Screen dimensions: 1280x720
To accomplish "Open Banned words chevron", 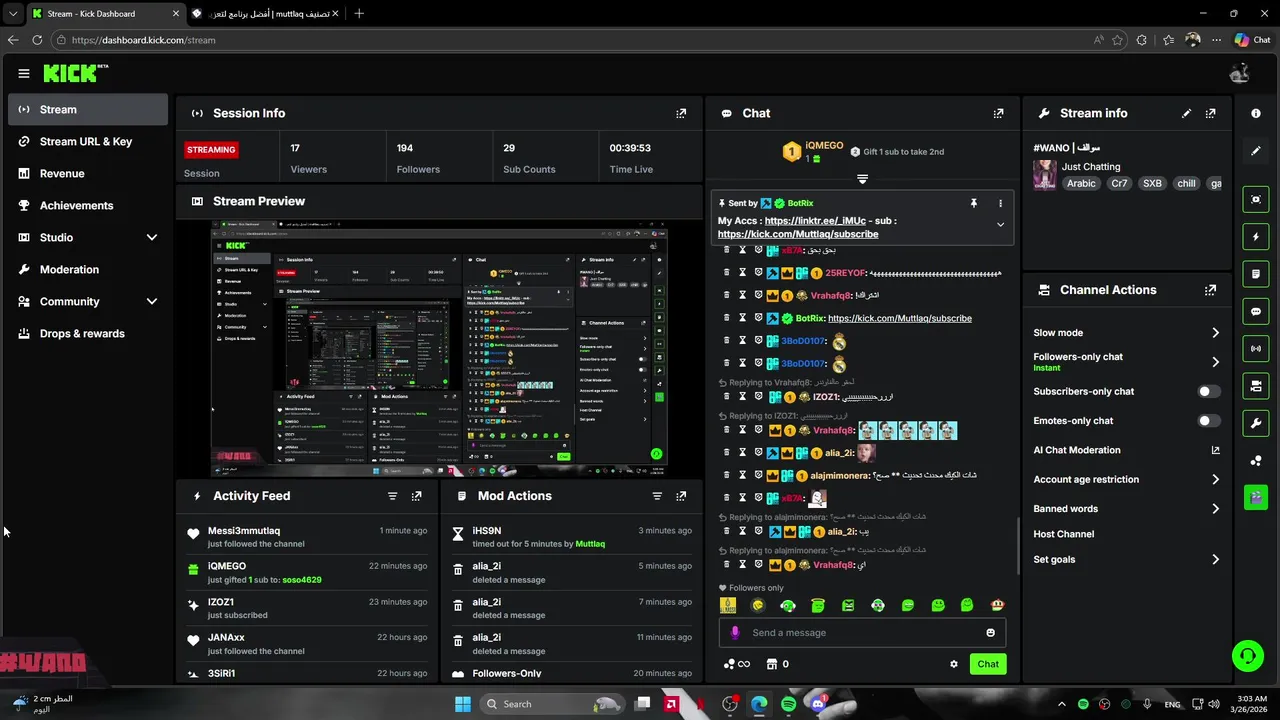I will pos(1215,509).
